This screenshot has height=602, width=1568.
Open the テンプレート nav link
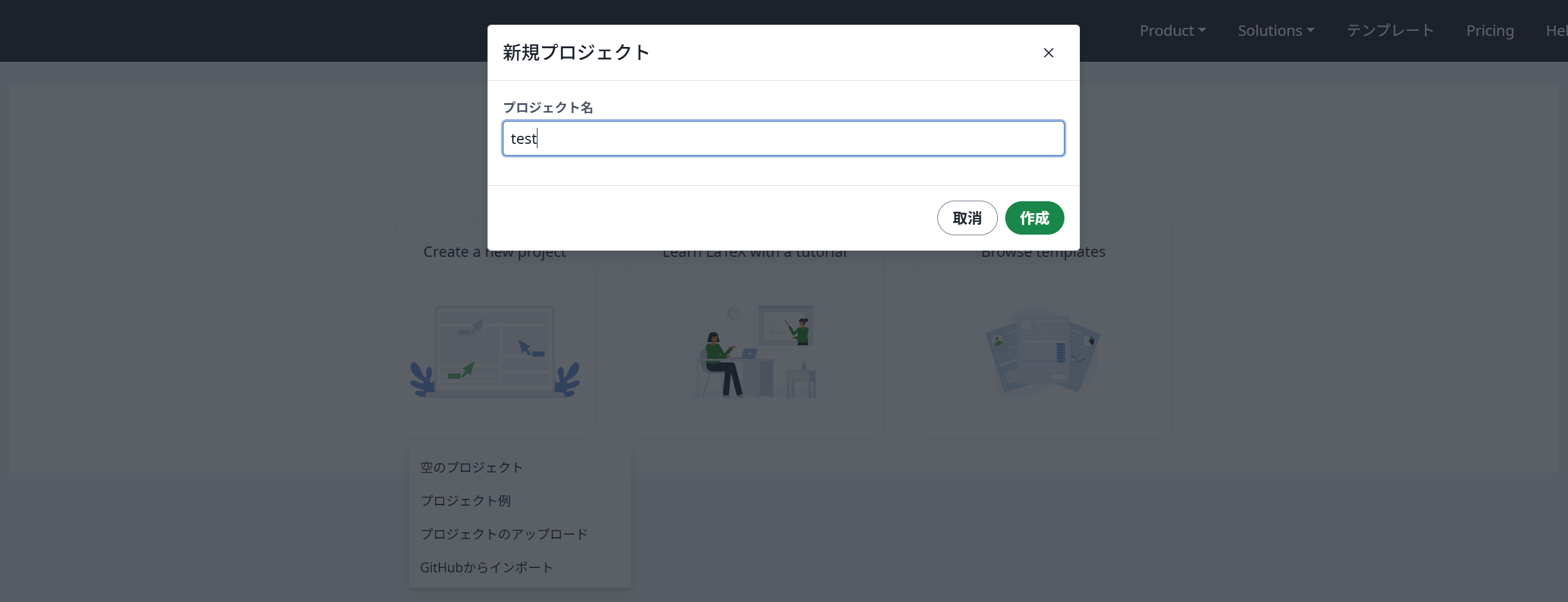(1390, 31)
